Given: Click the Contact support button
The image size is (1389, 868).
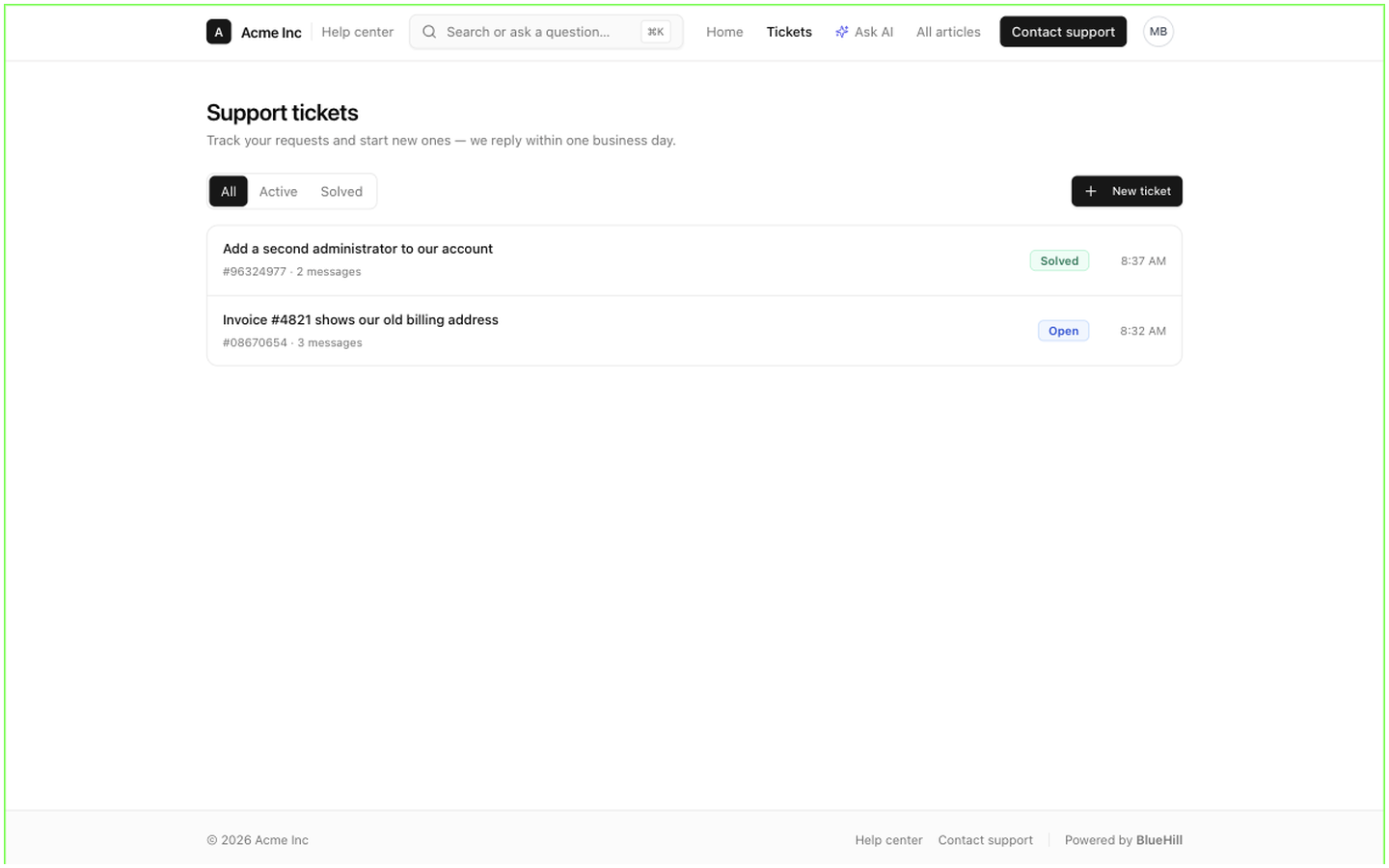Looking at the screenshot, I should pyautogui.click(x=1063, y=32).
